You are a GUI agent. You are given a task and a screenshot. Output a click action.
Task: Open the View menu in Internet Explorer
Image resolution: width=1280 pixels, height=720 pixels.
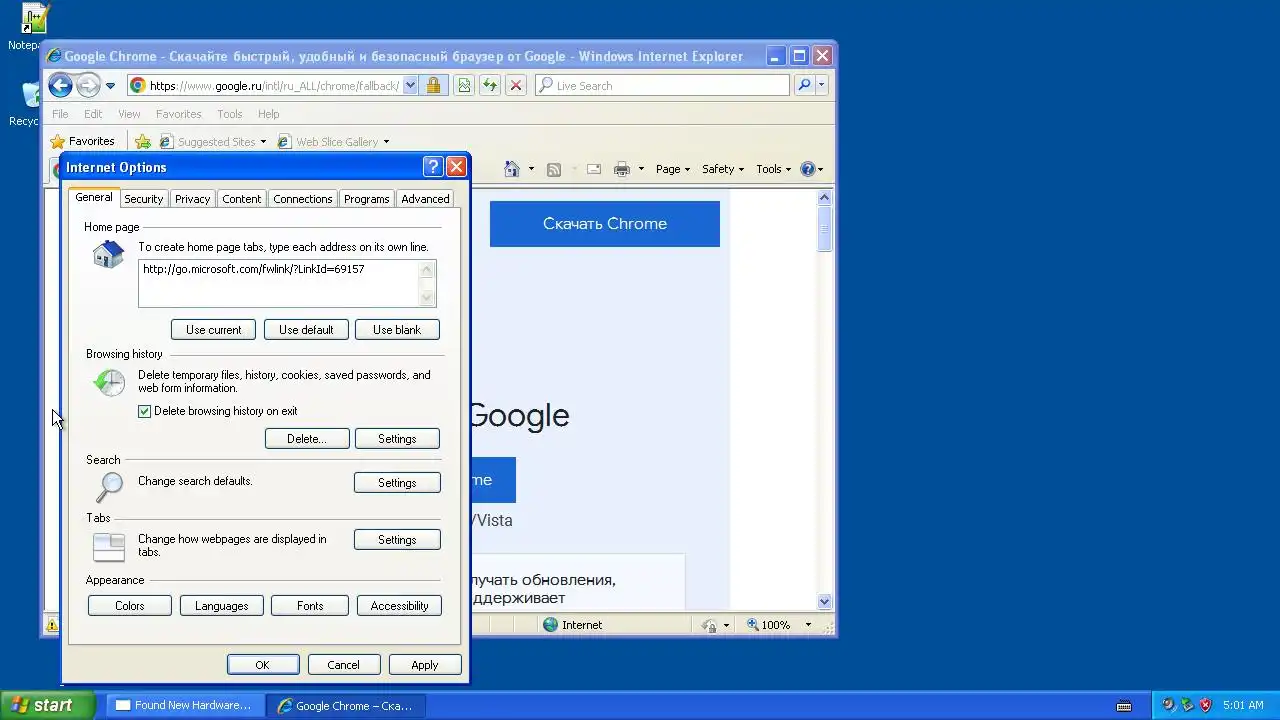click(x=129, y=114)
